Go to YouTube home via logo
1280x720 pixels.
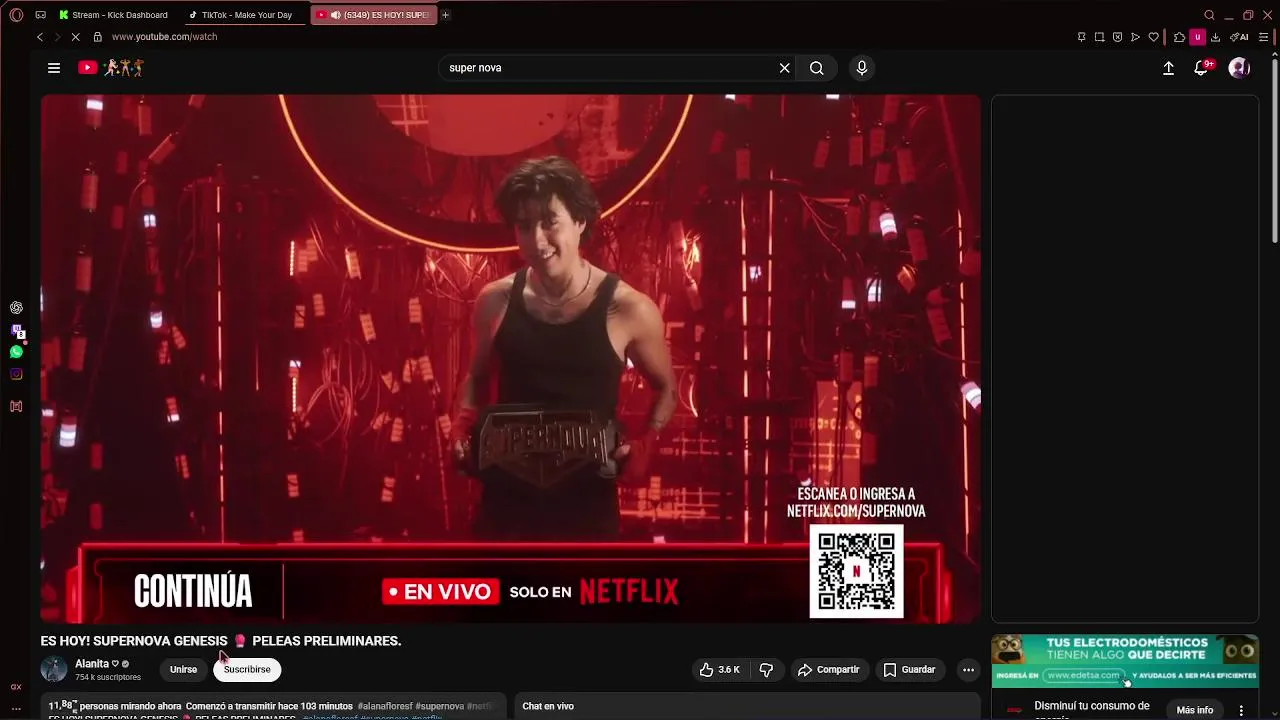[x=111, y=68]
